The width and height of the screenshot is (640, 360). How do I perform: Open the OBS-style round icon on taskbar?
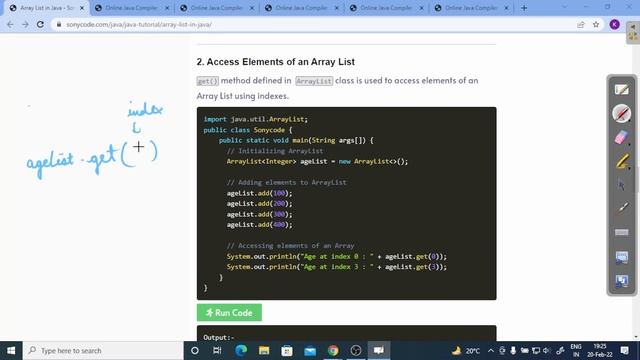pos(356,351)
